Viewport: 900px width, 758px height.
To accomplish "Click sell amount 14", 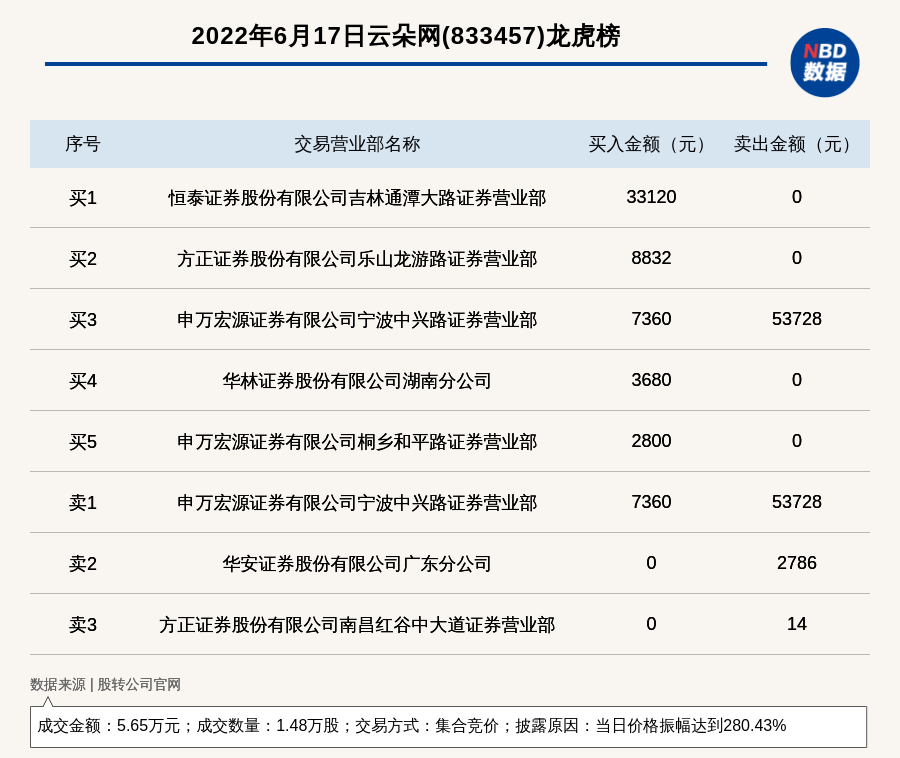I will [797, 624].
